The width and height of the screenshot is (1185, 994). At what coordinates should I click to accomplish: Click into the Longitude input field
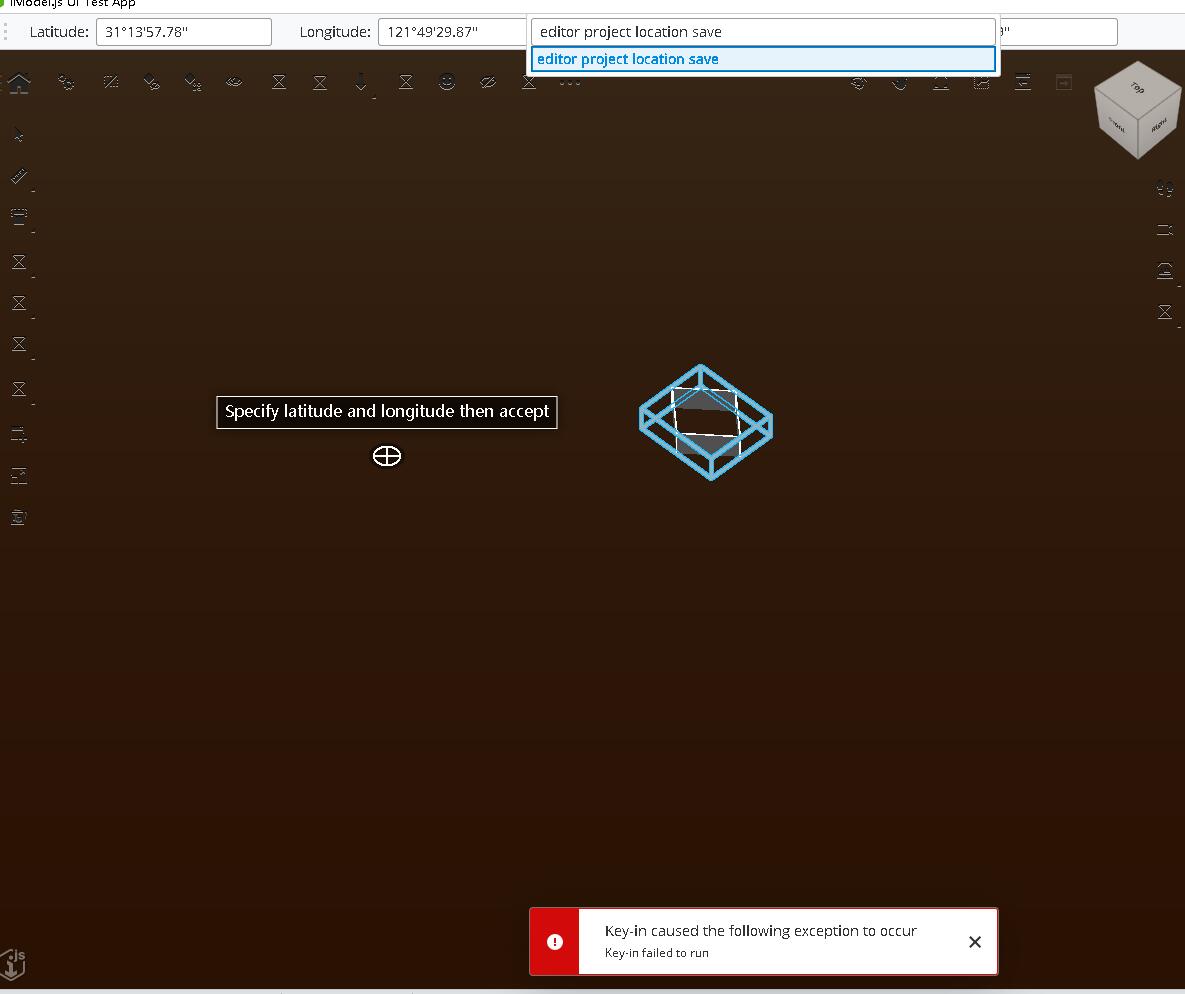pos(452,32)
